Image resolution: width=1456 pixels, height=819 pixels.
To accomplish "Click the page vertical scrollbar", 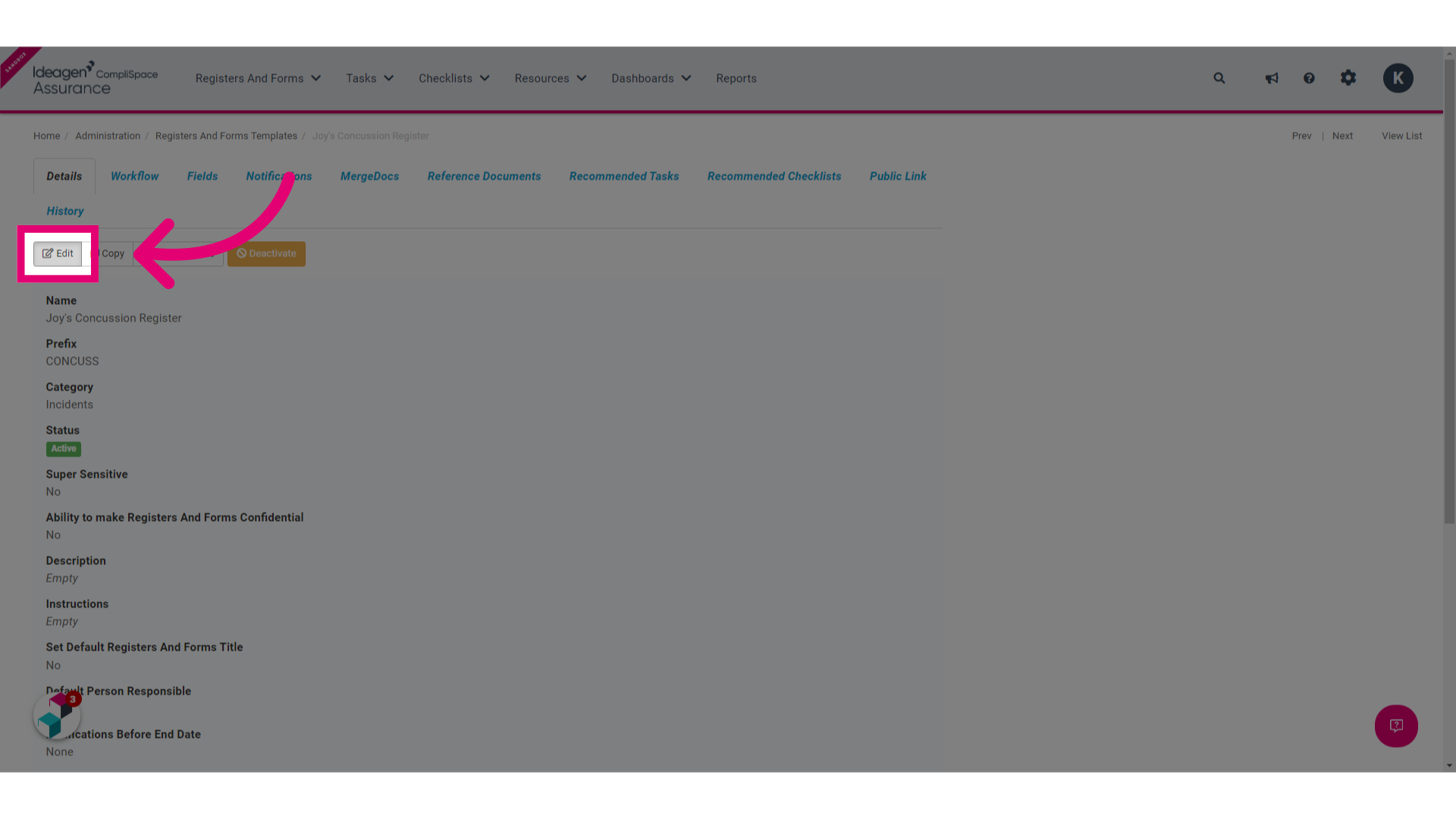I will [x=1449, y=292].
